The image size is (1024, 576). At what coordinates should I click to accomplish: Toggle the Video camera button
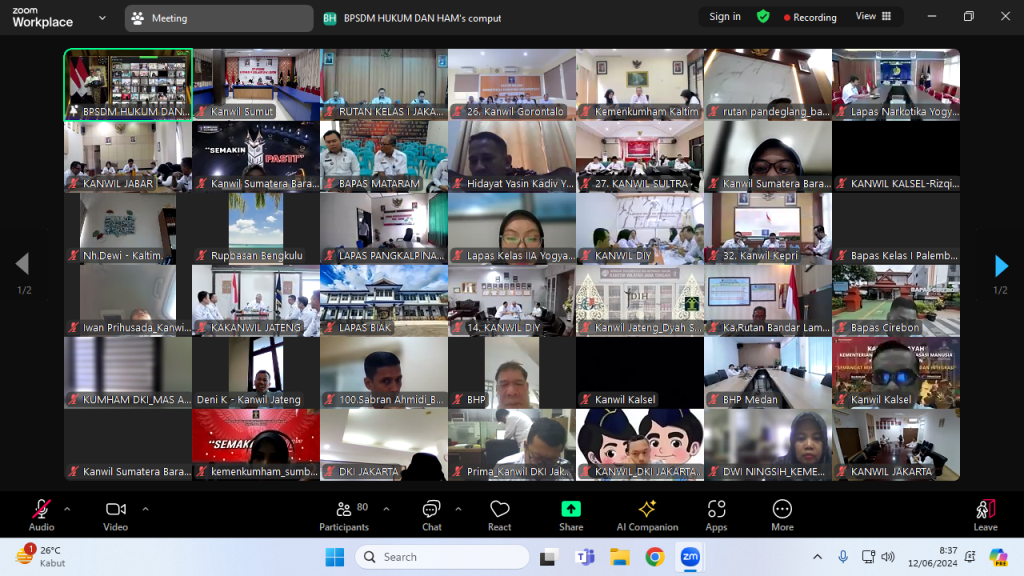click(116, 514)
